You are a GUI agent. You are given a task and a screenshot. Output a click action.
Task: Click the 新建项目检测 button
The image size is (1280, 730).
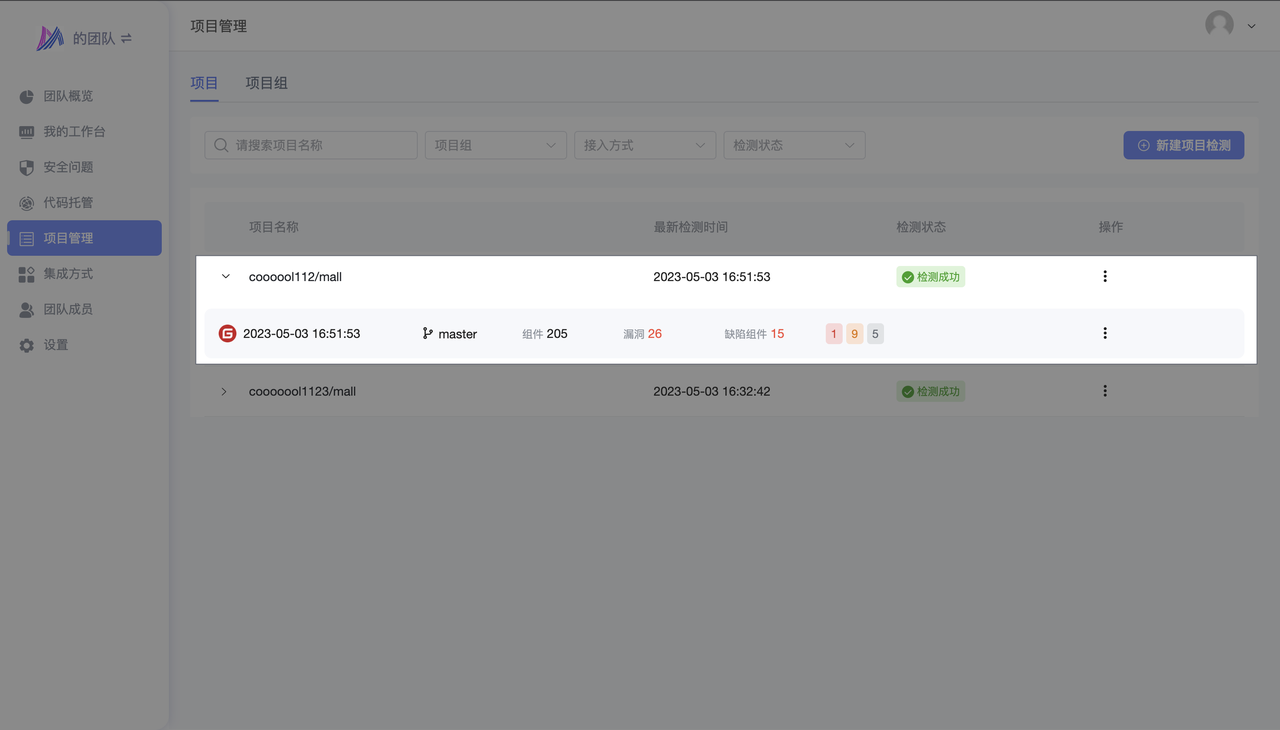pyautogui.click(x=1183, y=145)
